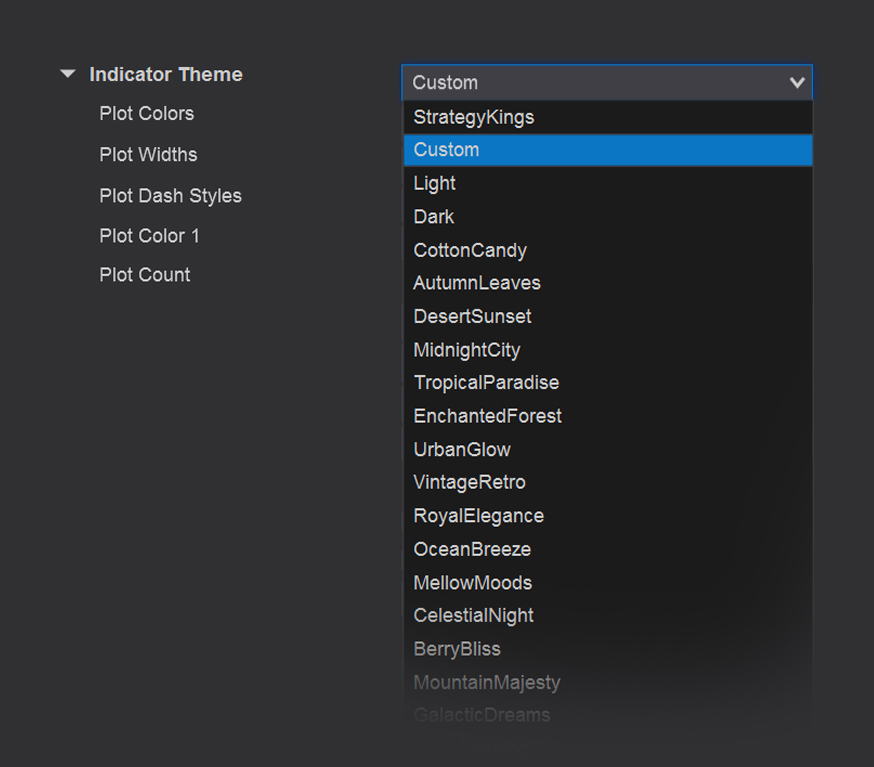Select the AutumnLeaves theme

477,283
